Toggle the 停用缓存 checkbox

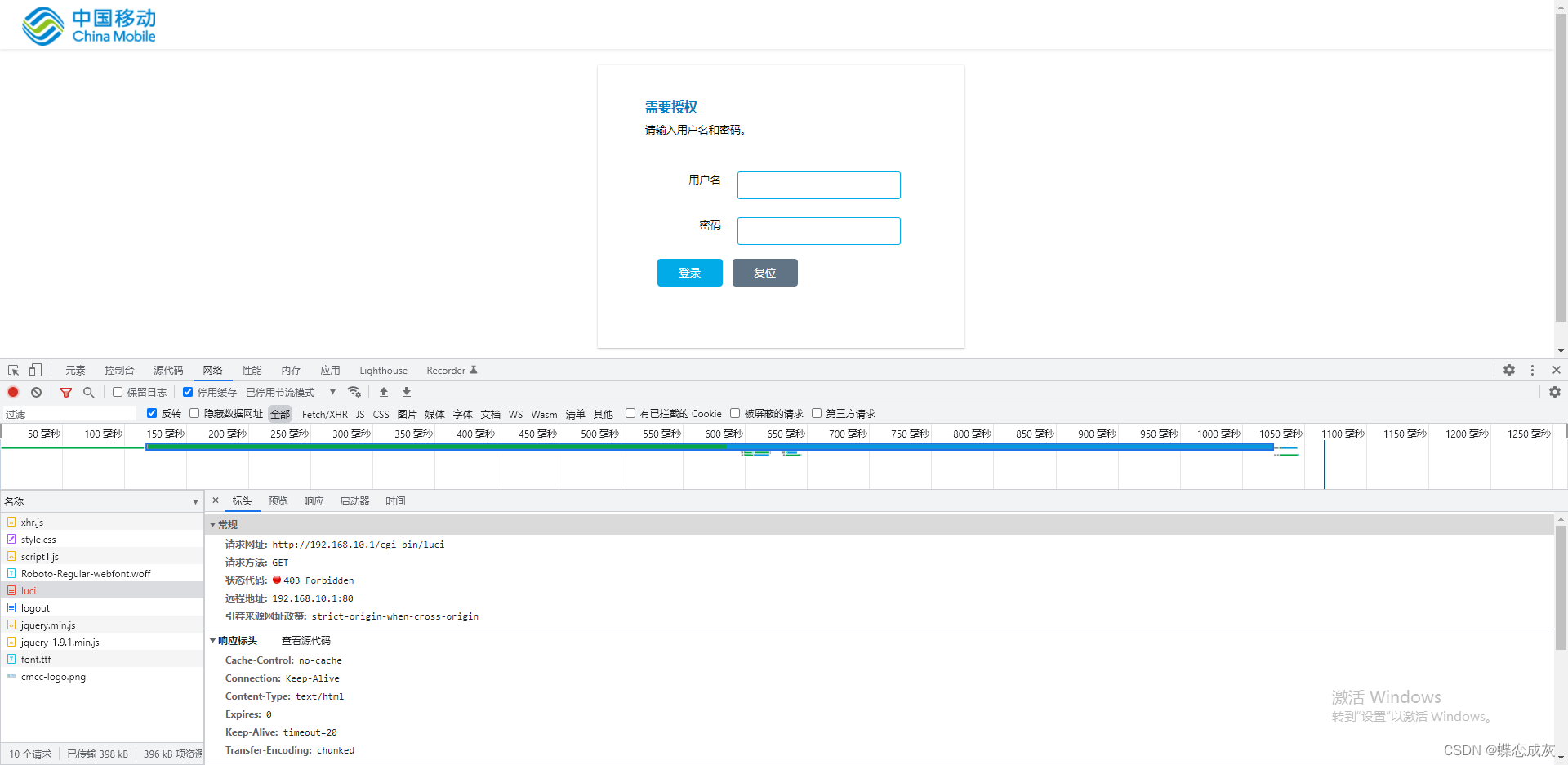pyautogui.click(x=188, y=392)
